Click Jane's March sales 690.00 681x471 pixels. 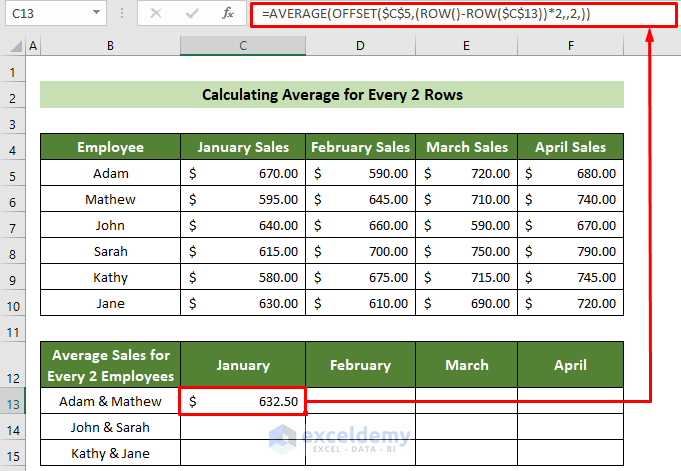(x=466, y=303)
